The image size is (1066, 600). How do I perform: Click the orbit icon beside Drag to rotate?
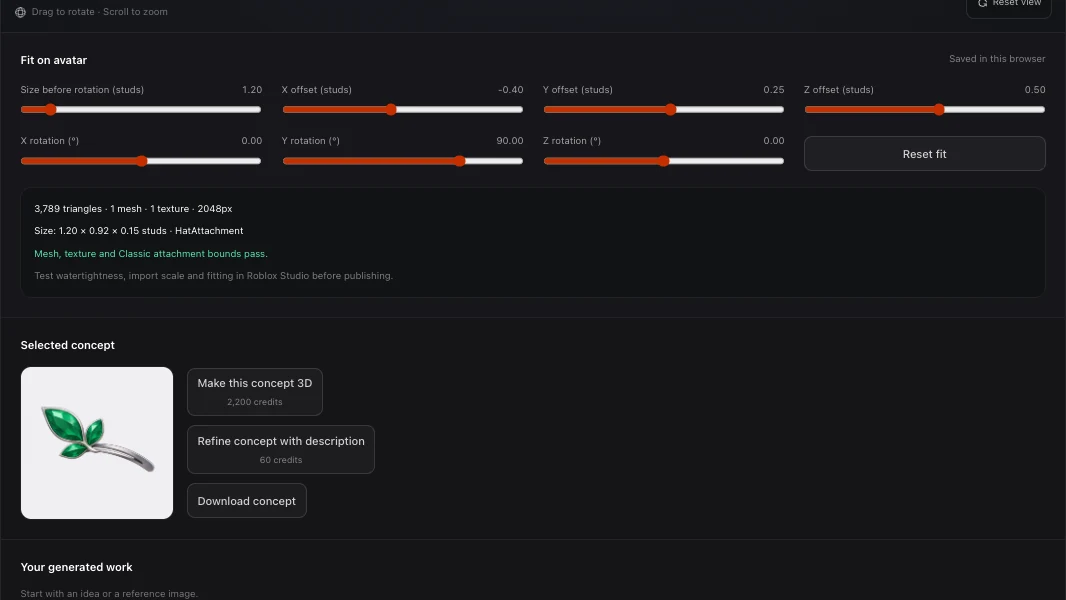[20, 12]
